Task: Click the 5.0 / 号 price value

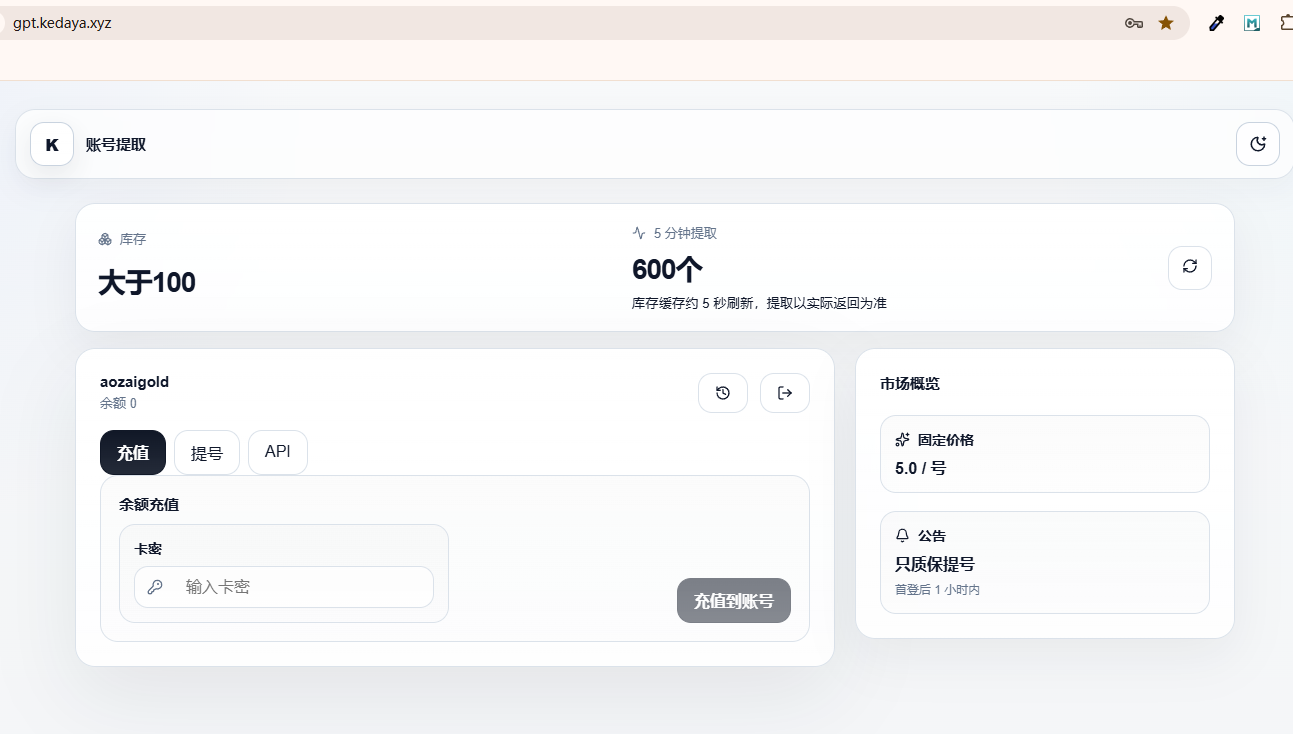Action: tap(920, 468)
